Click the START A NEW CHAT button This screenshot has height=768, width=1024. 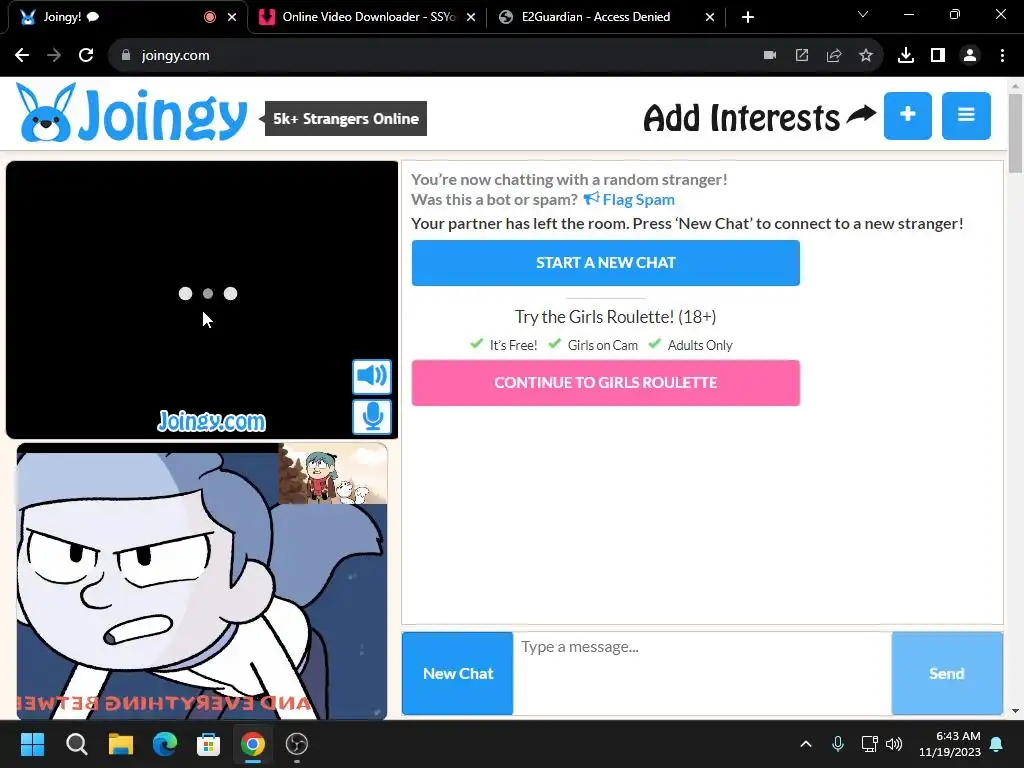pos(605,263)
